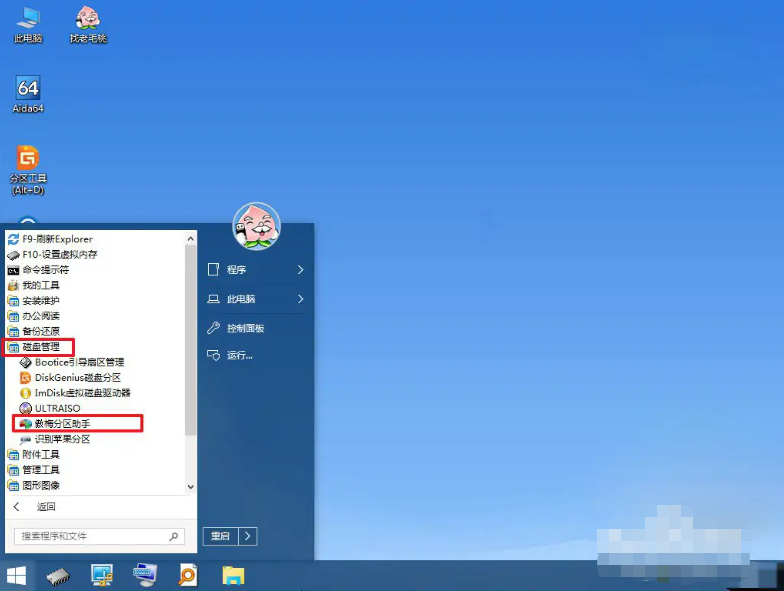
Task: Start ULTRAISO from the program list
Action: click(56, 408)
